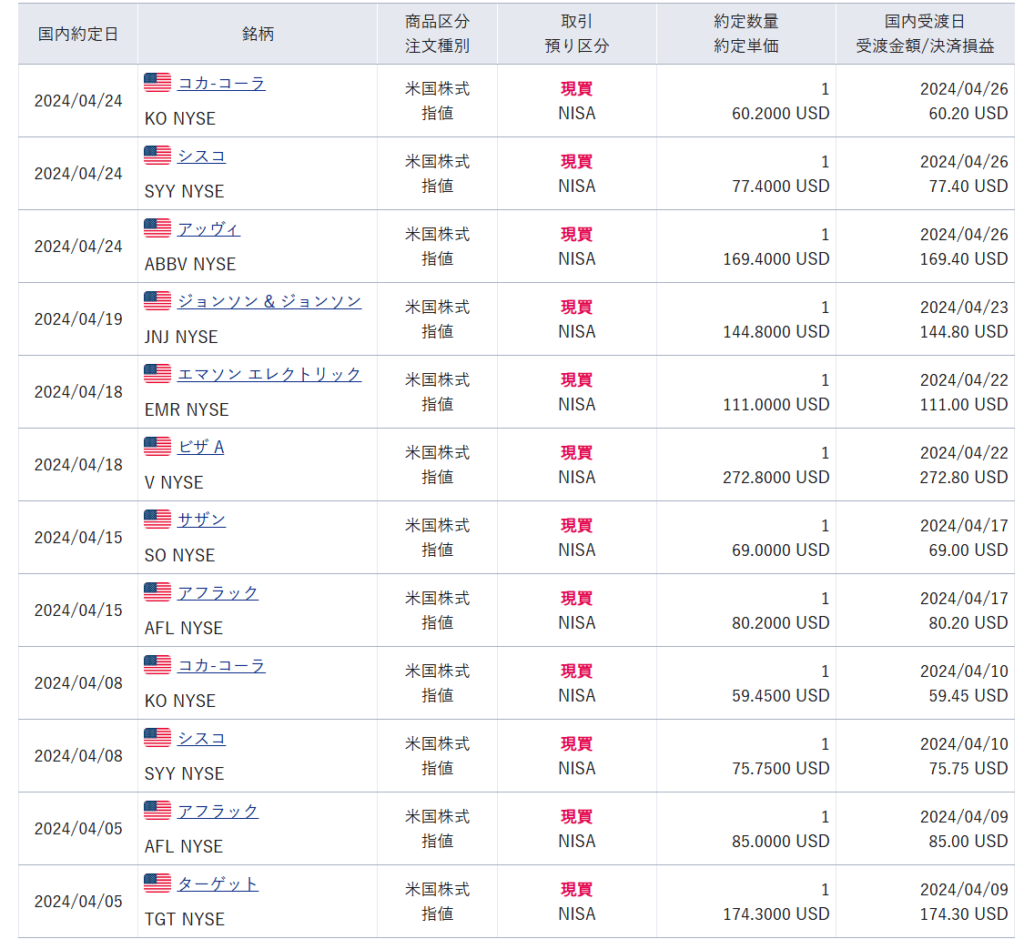
Task: Select the 国内約定日 column header
Action: click(78, 34)
